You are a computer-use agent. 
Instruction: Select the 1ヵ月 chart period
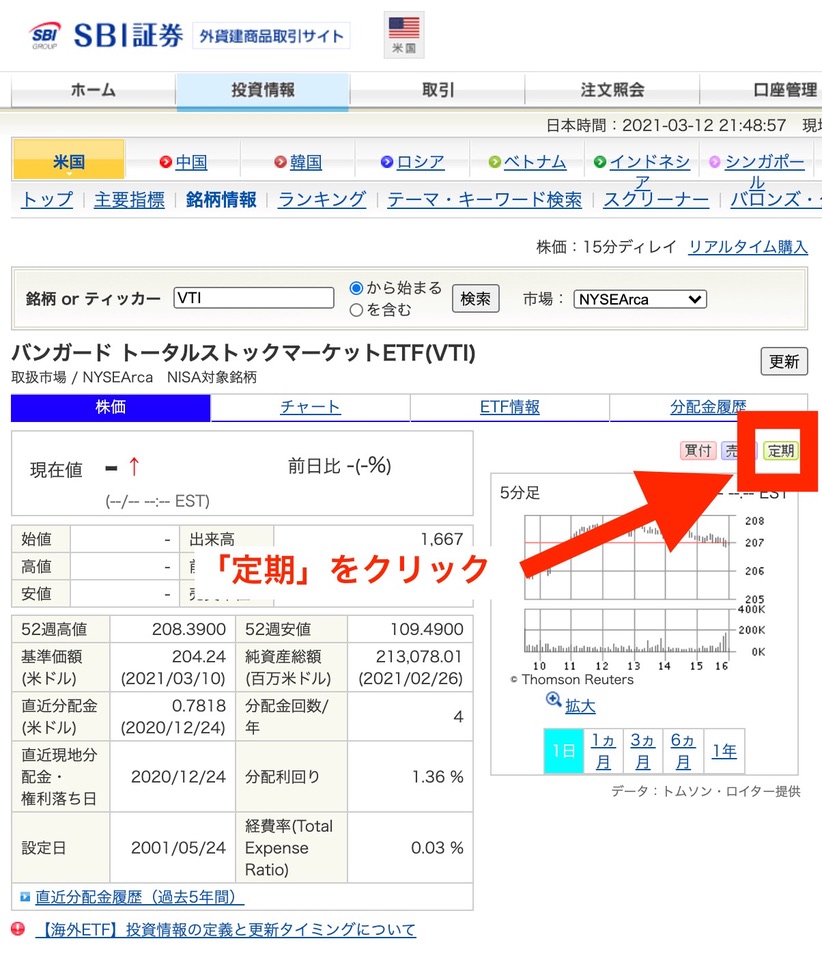603,751
